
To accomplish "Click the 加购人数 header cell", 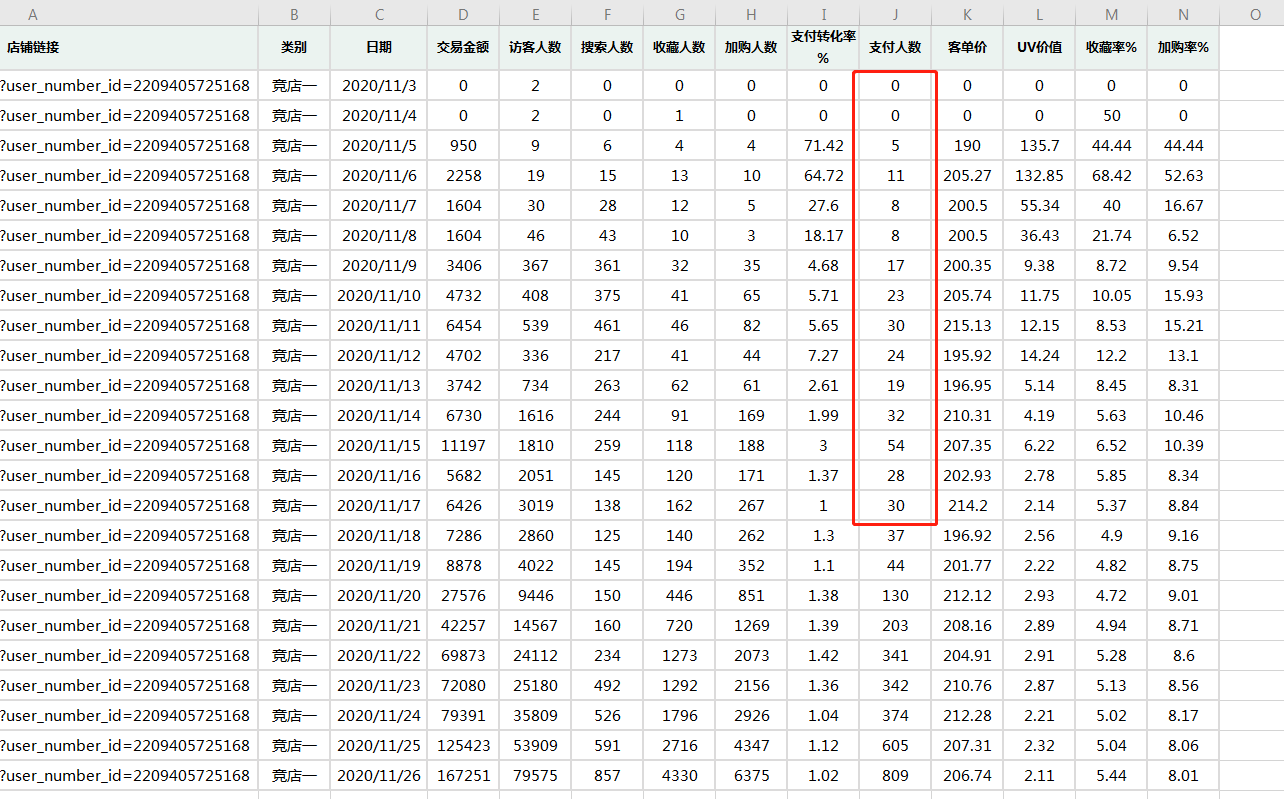I will 751,47.
